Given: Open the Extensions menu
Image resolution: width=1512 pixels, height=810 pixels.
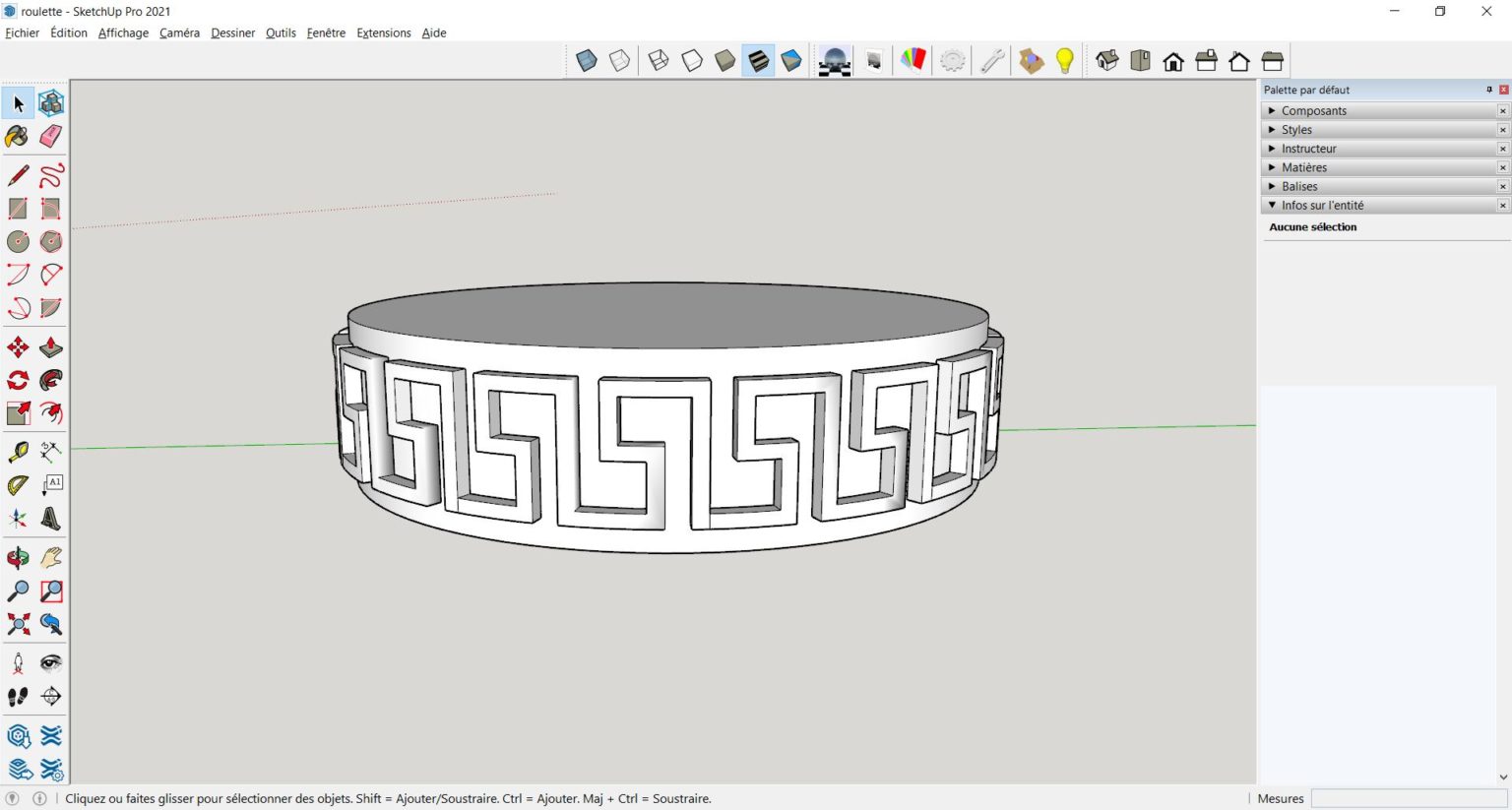Looking at the screenshot, I should click(x=383, y=32).
